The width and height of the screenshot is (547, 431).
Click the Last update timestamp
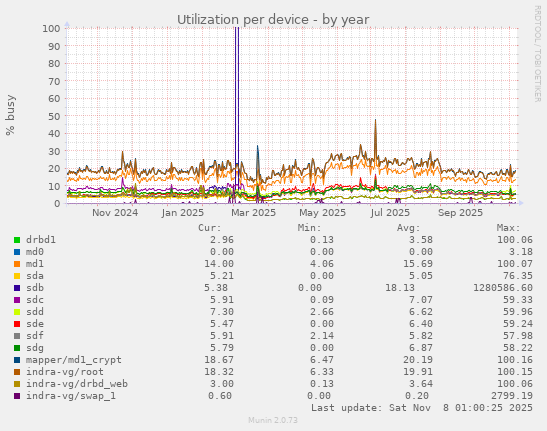pos(422,408)
